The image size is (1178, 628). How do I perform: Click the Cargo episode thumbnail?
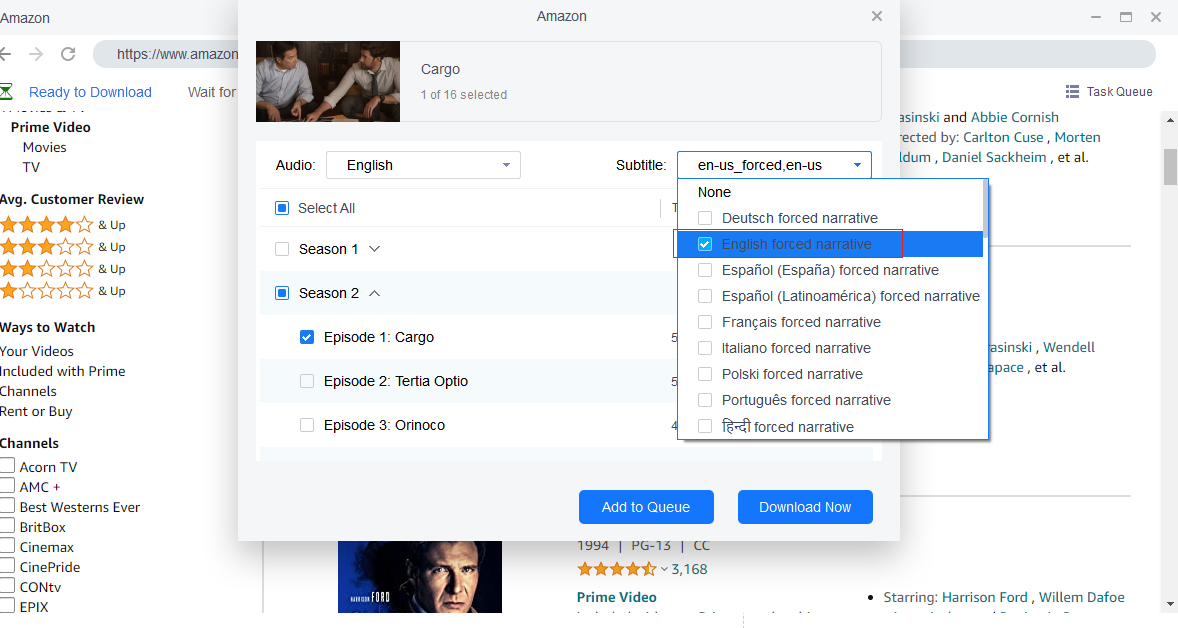coord(328,81)
